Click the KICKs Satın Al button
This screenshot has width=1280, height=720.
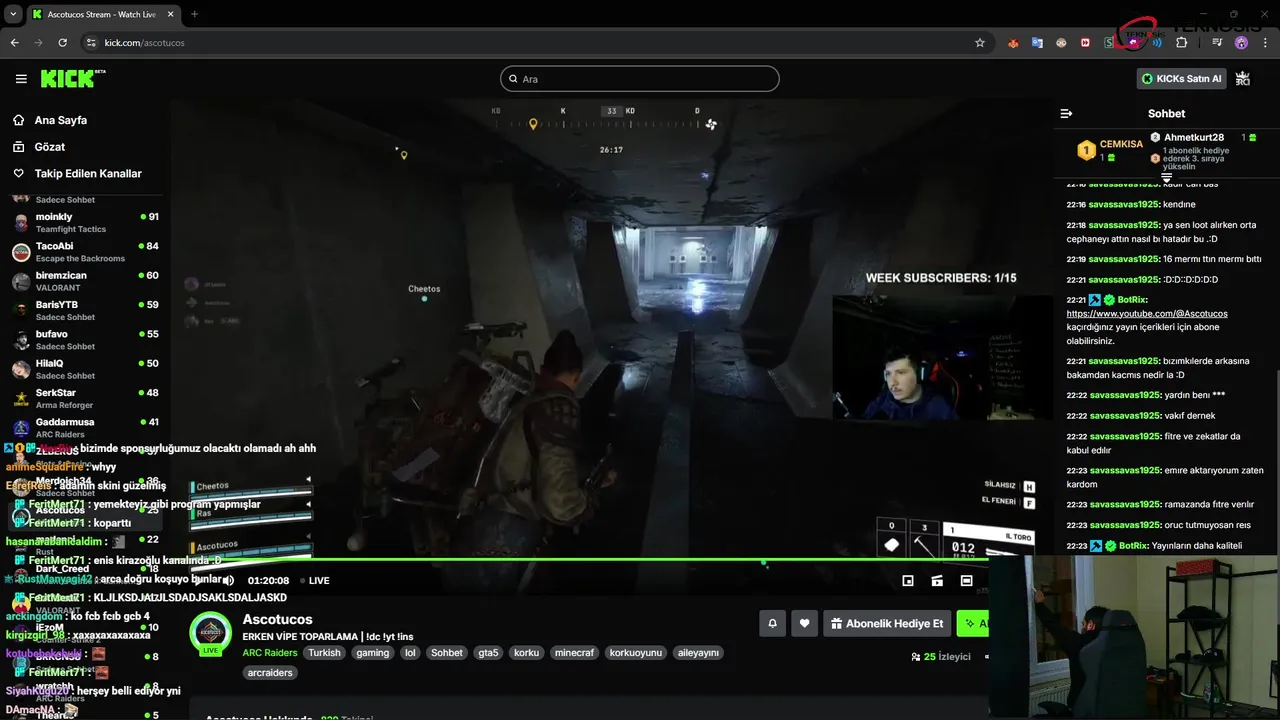(x=1181, y=79)
